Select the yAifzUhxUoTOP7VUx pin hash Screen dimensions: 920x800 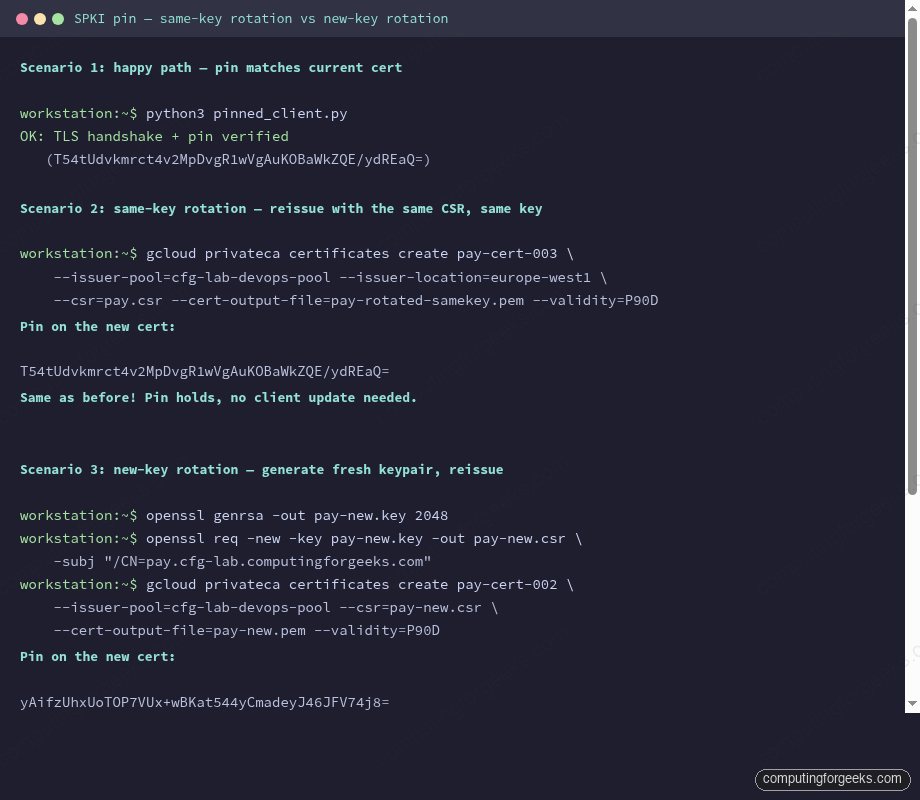click(x=204, y=702)
